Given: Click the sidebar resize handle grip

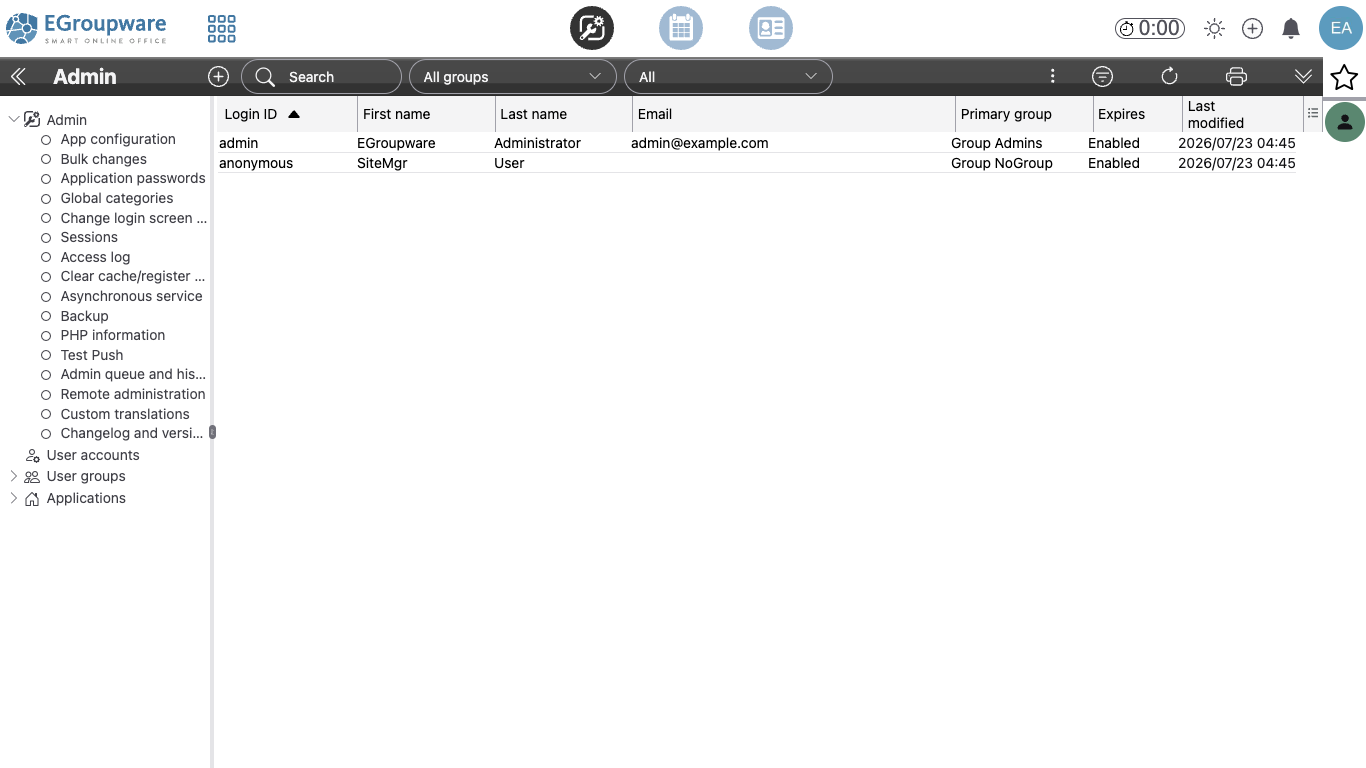Looking at the screenshot, I should (x=212, y=433).
